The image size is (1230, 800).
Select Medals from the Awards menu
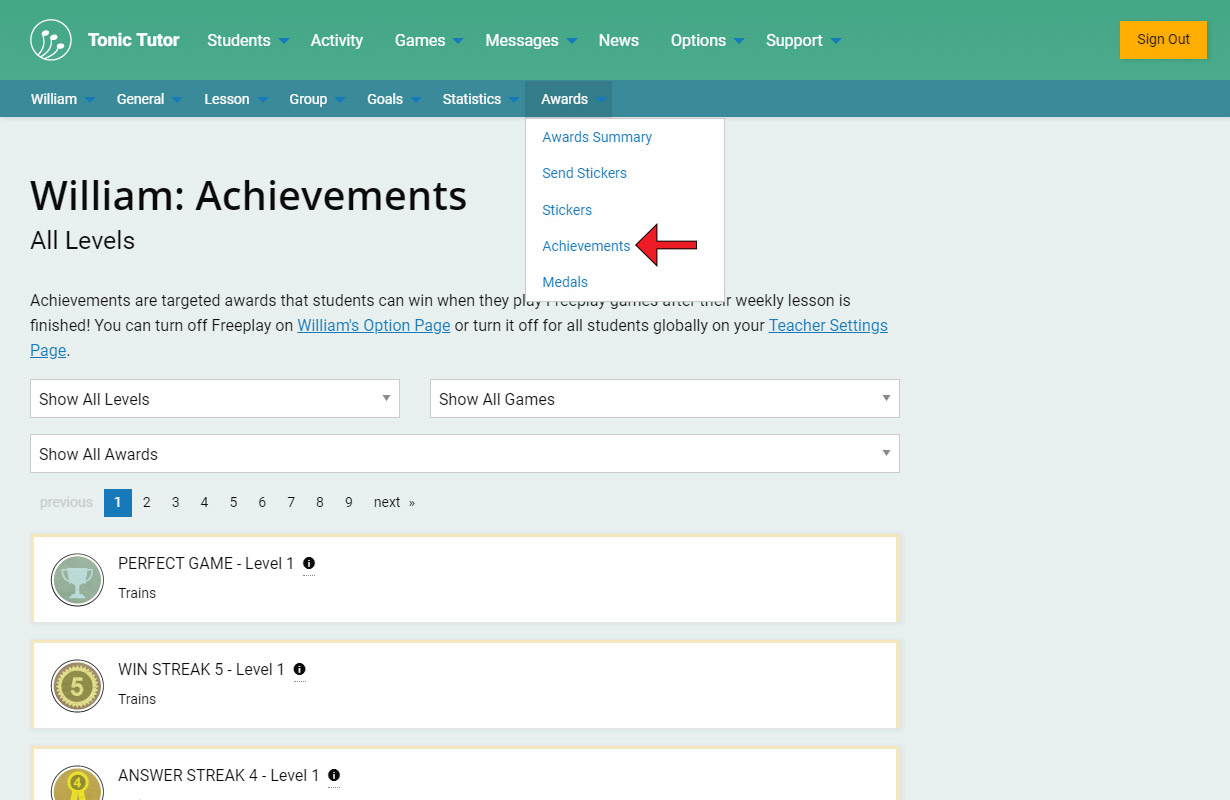(x=565, y=282)
